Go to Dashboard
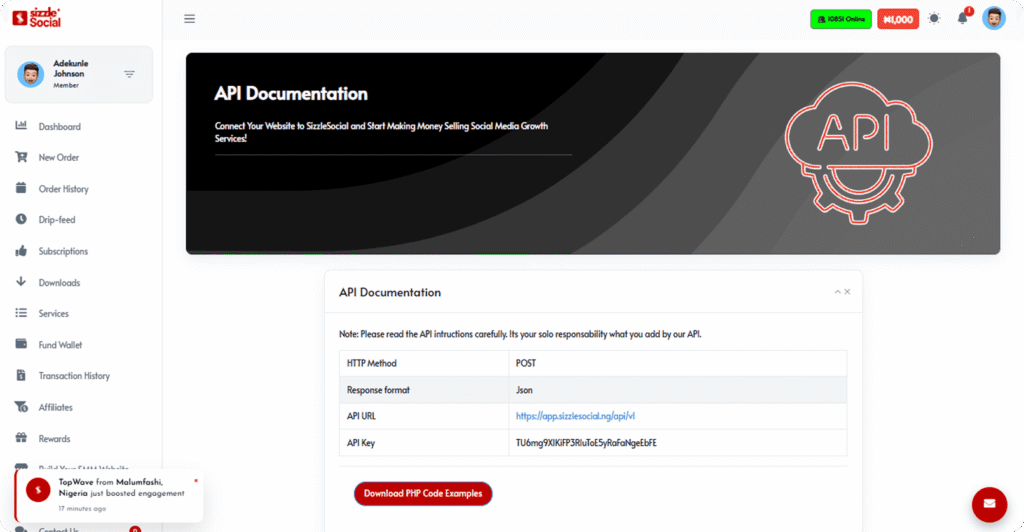Viewport: 1024px width, 532px height. click(x=59, y=127)
